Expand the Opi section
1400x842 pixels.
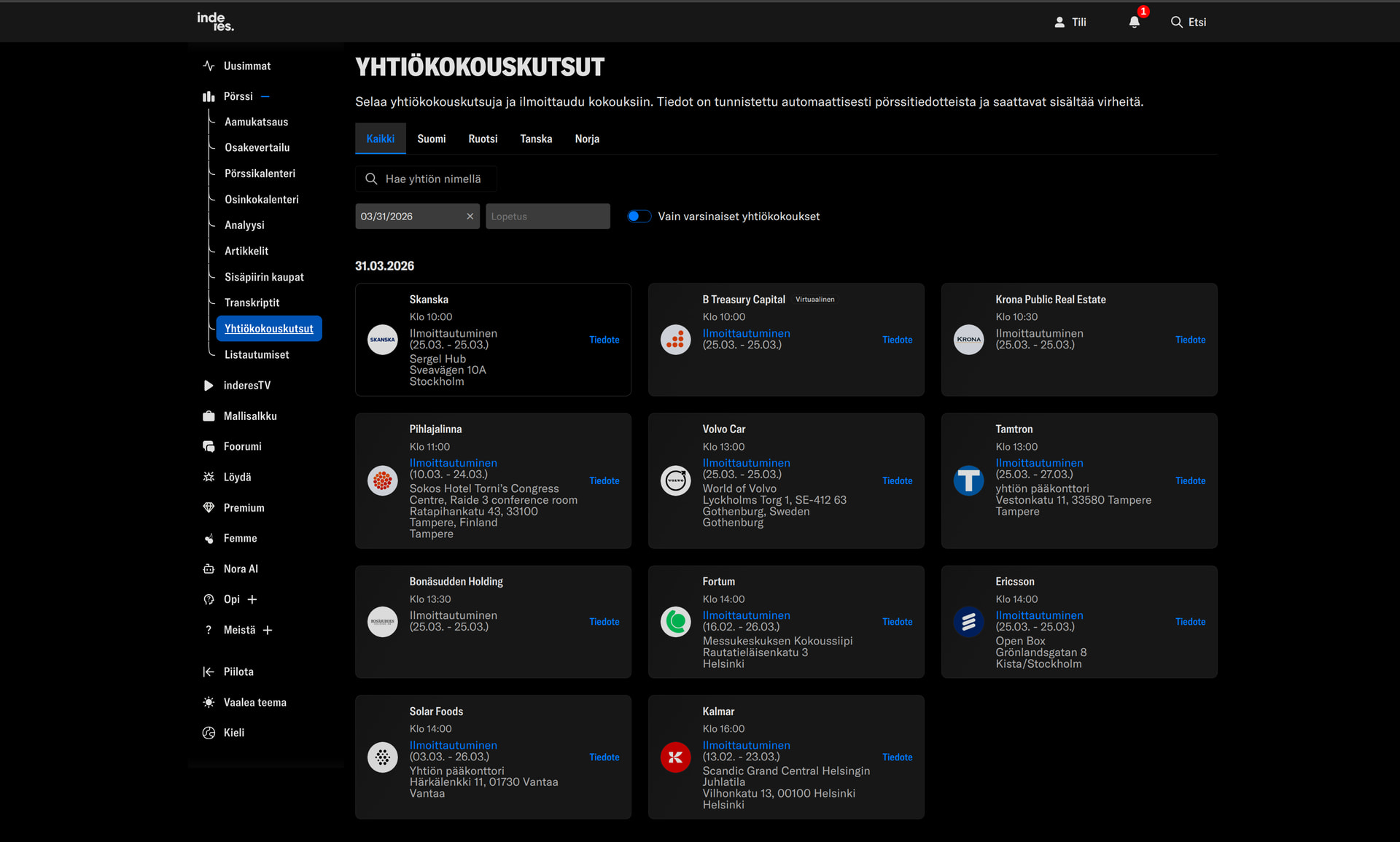coord(252,599)
